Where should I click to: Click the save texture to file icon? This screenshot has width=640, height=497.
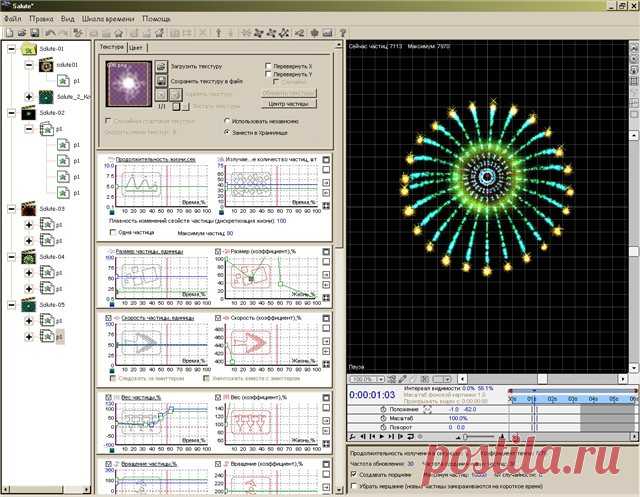[162, 81]
